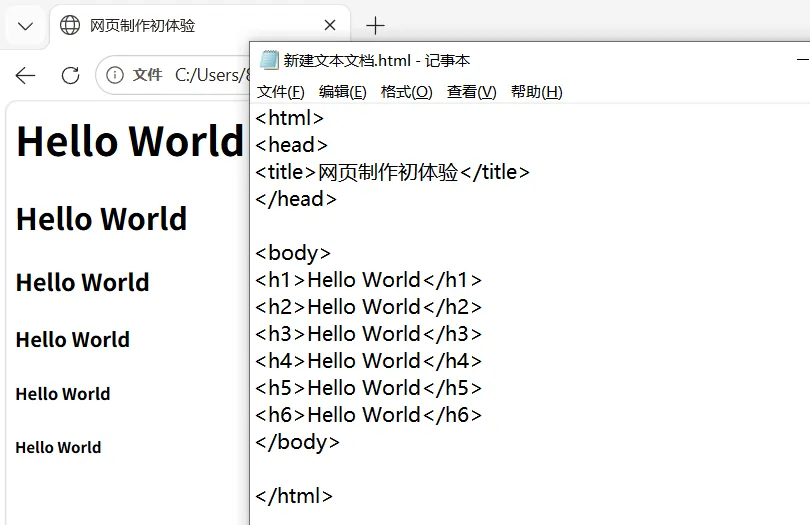Click the <html> opening tag line in Notepad
This screenshot has height=525, width=810.
(289, 118)
